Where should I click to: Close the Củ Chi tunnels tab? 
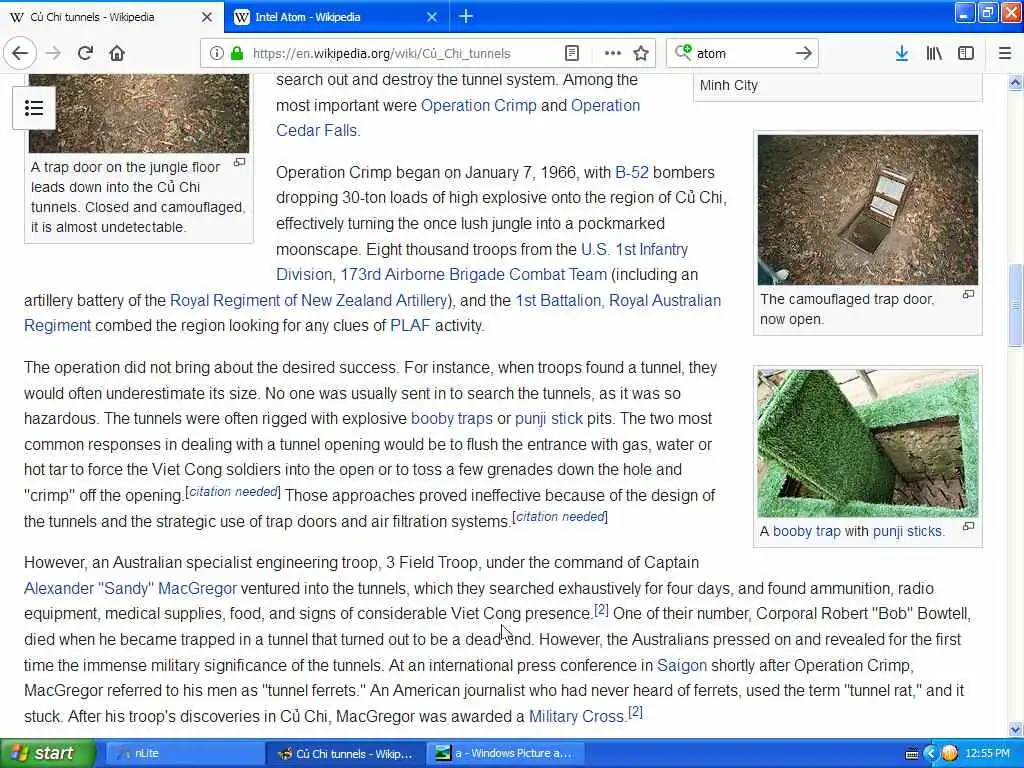[x=206, y=17]
